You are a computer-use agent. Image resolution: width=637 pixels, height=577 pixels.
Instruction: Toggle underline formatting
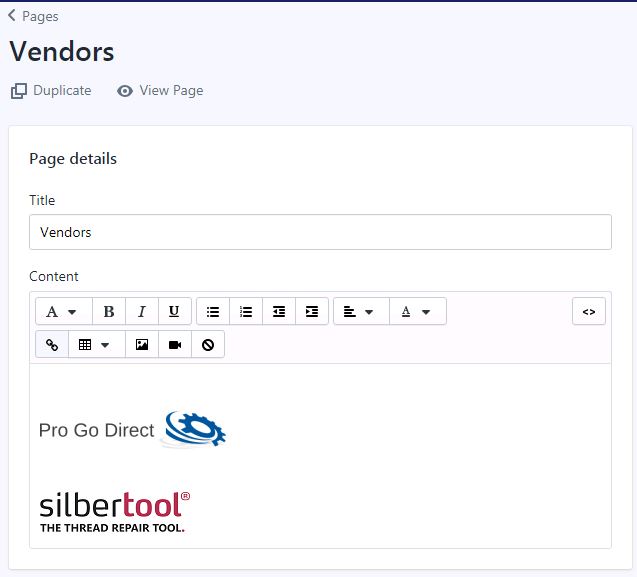click(174, 312)
